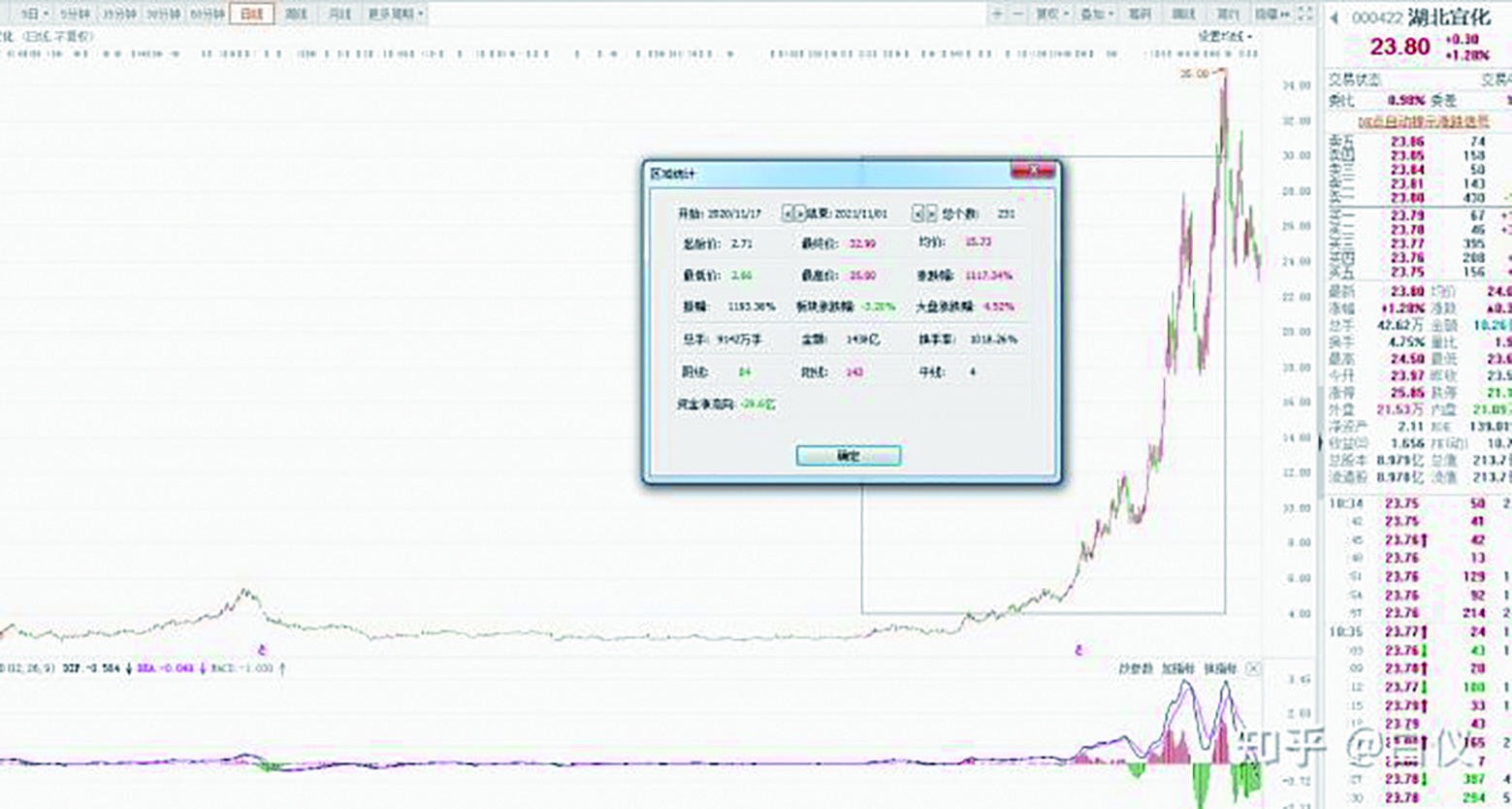Open the 叠加 overlay dropdown
The image size is (1512, 809).
[x=1096, y=14]
